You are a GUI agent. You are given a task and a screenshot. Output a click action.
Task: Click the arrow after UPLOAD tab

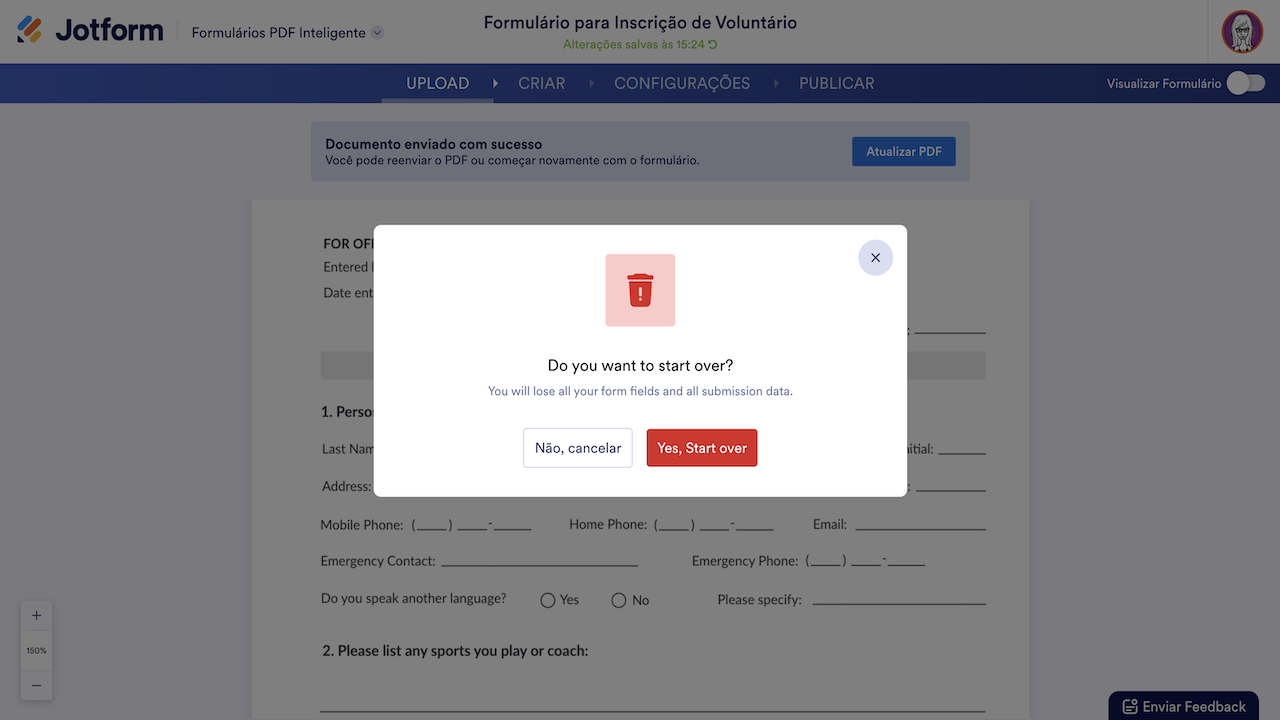point(495,84)
